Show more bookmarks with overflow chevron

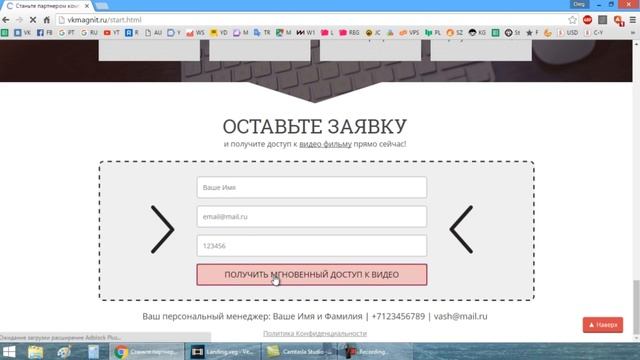[x=633, y=33]
